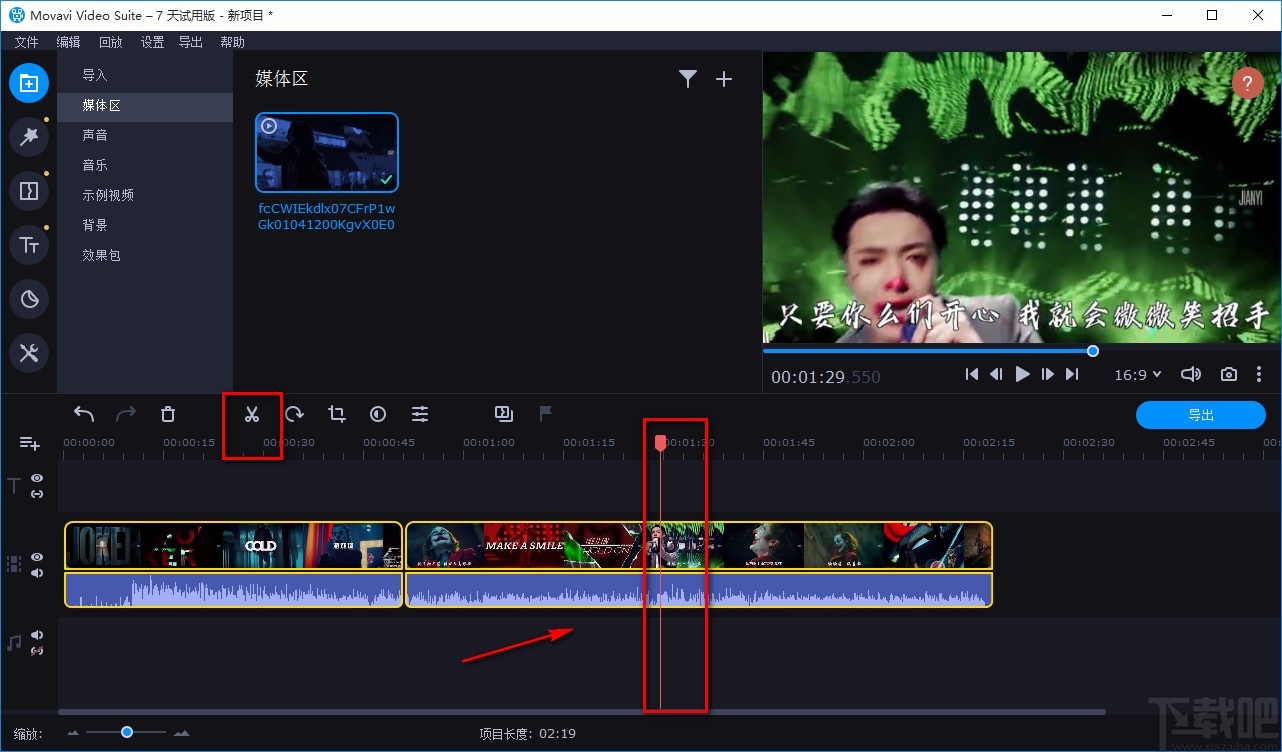Screen dimensions: 1282x752
Task: Mute the video track audio
Action: (x=37, y=573)
